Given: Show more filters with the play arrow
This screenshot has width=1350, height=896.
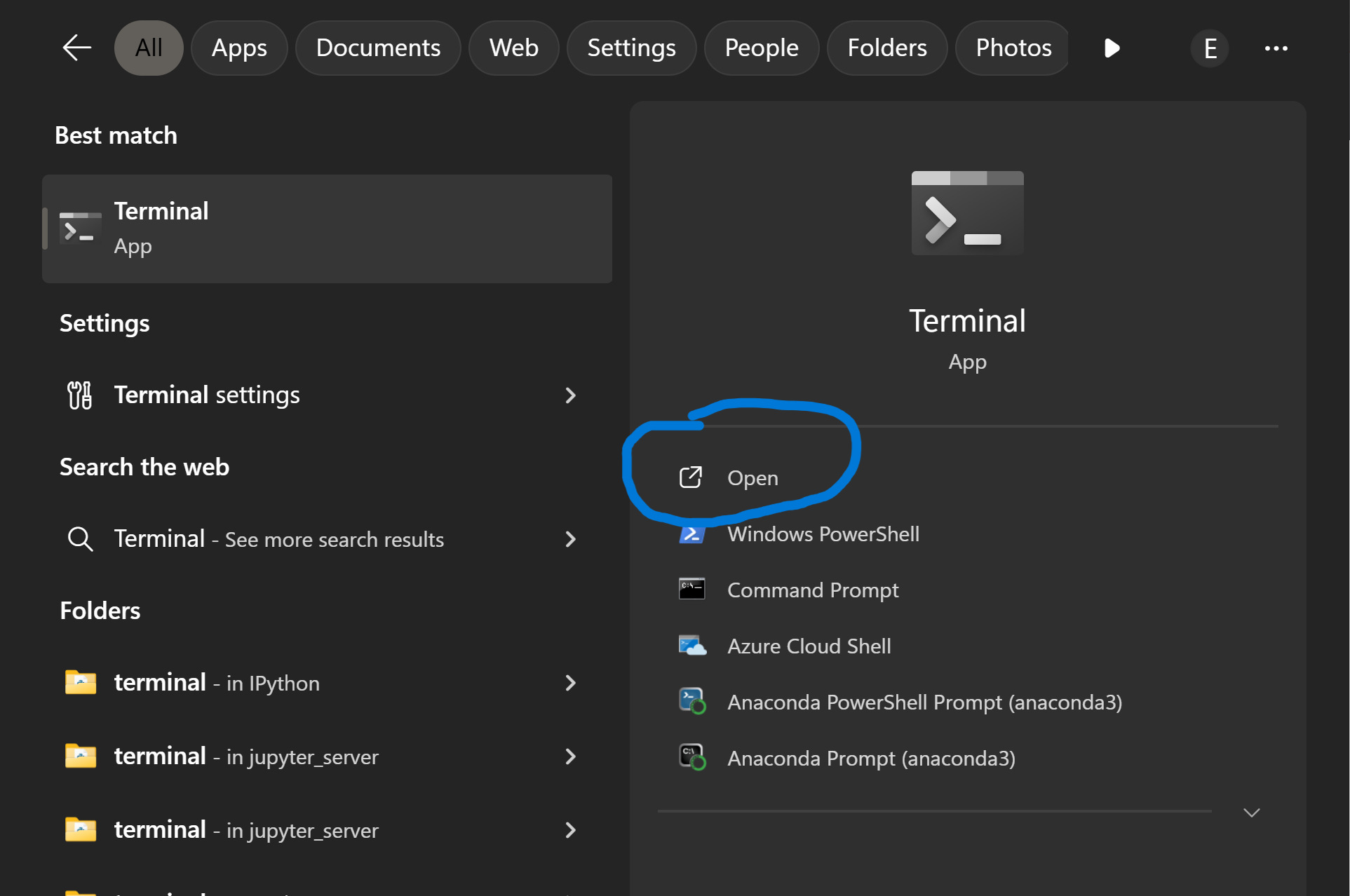Looking at the screenshot, I should 1112,48.
